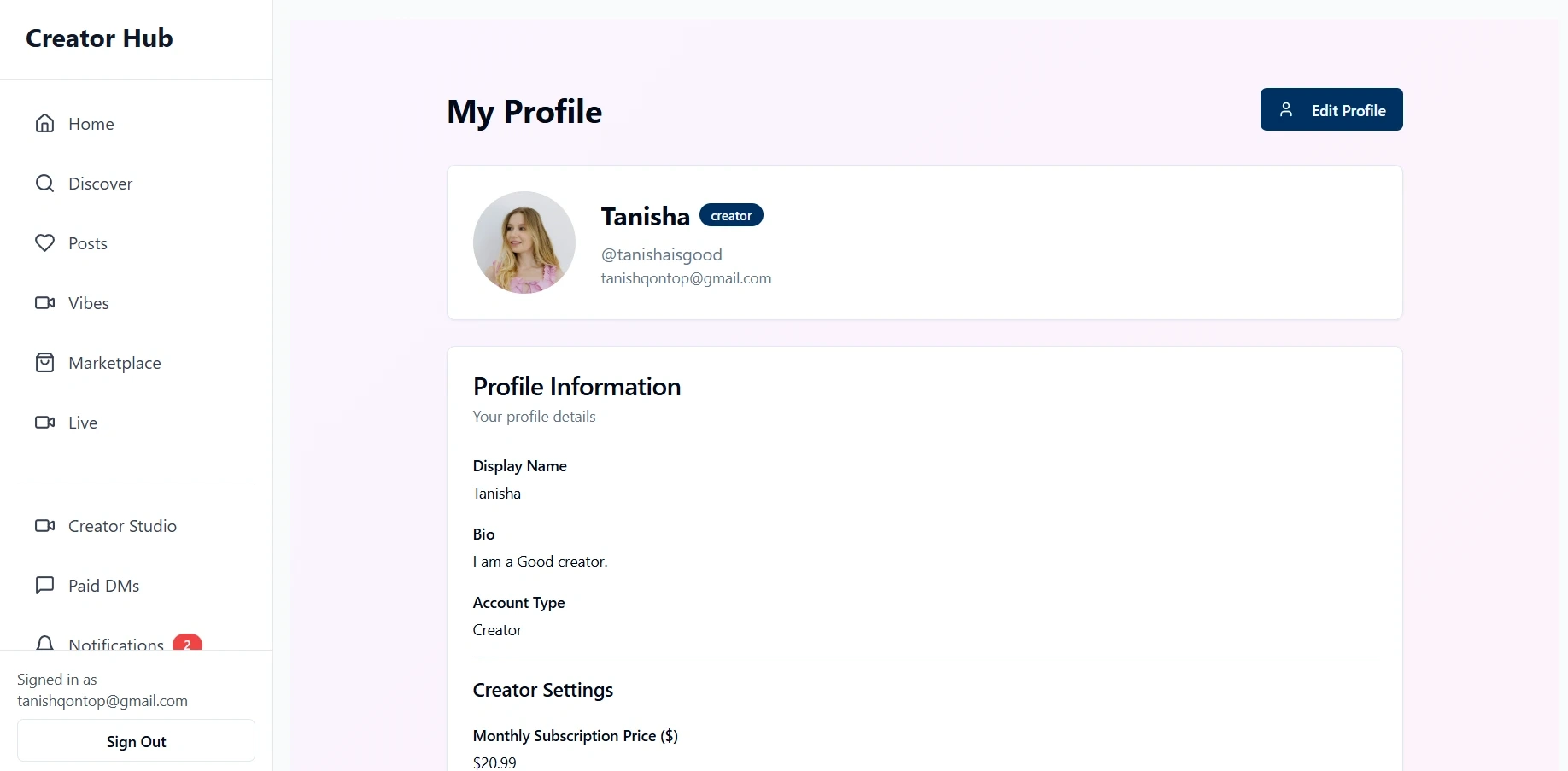
Task: Click the Sign Out button
Action: coord(136,741)
